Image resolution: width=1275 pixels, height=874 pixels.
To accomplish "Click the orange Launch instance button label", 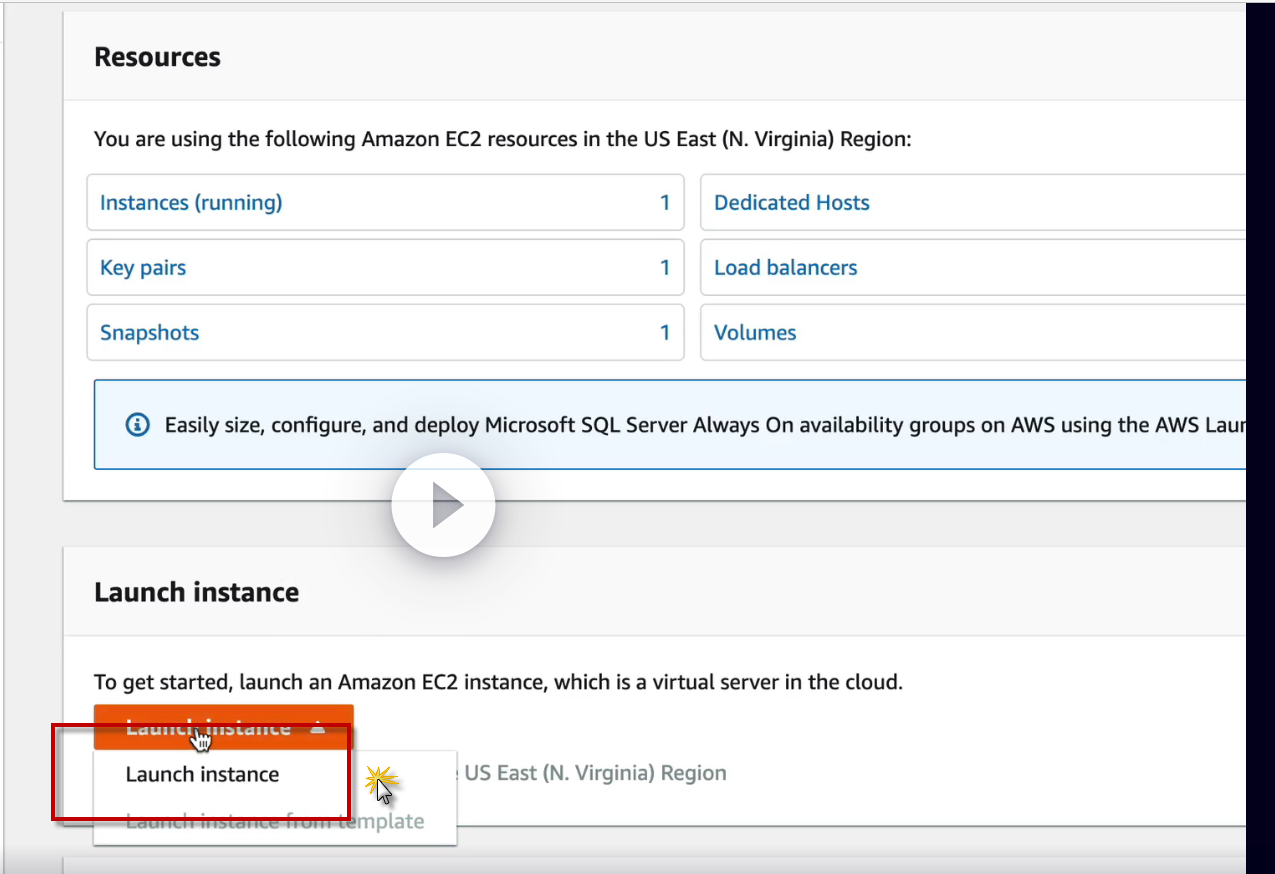I will coord(208,728).
